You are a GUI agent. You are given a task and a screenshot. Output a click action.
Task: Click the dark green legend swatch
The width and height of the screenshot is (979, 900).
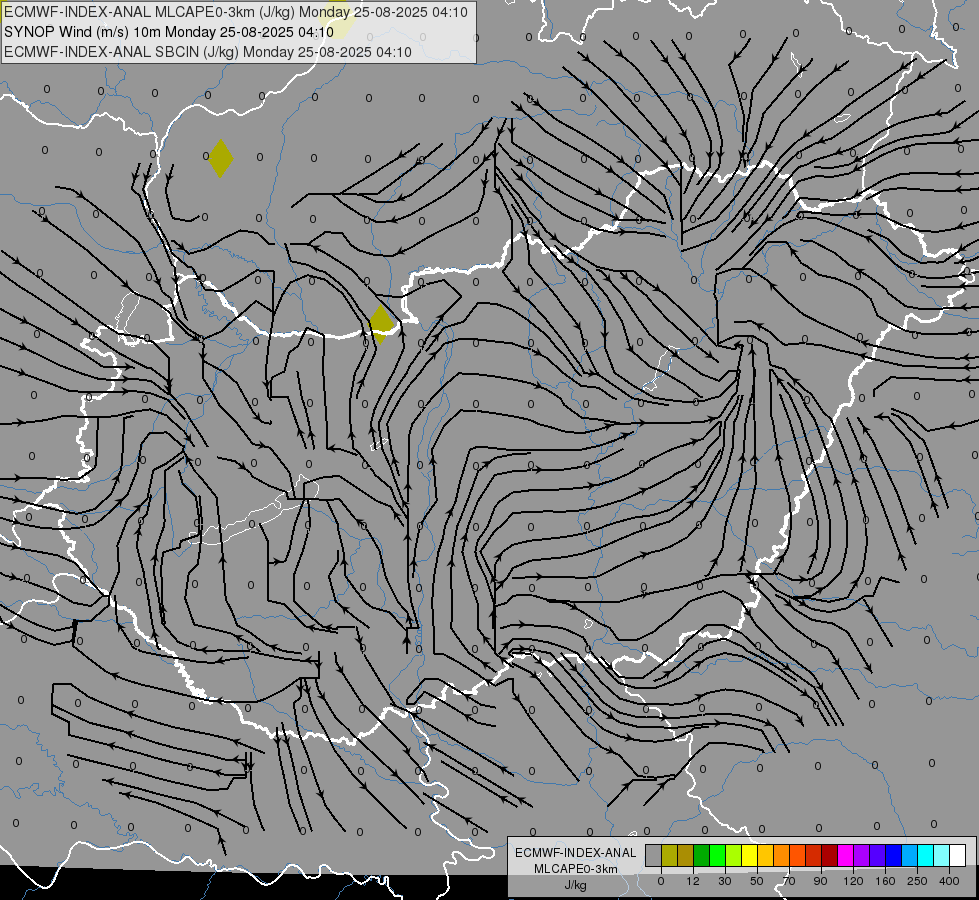point(702,855)
